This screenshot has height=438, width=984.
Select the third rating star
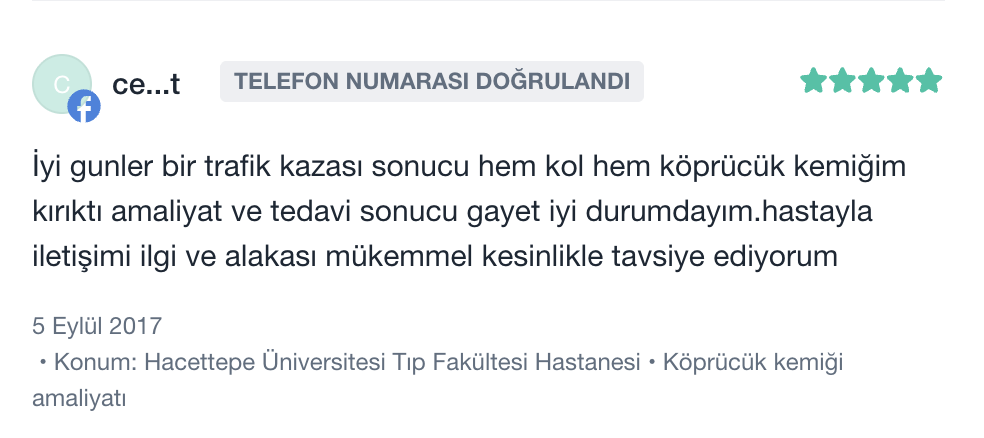coord(871,81)
